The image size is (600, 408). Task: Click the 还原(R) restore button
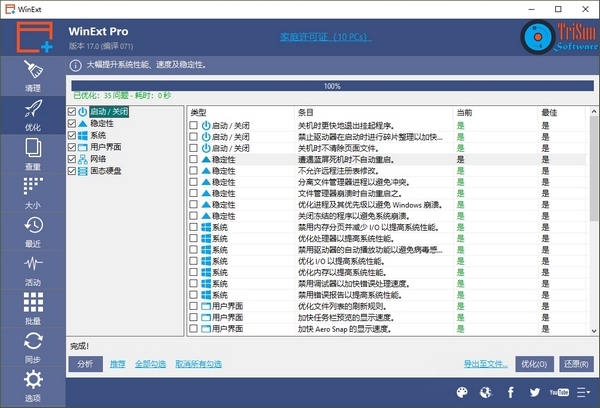(x=576, y=364)
